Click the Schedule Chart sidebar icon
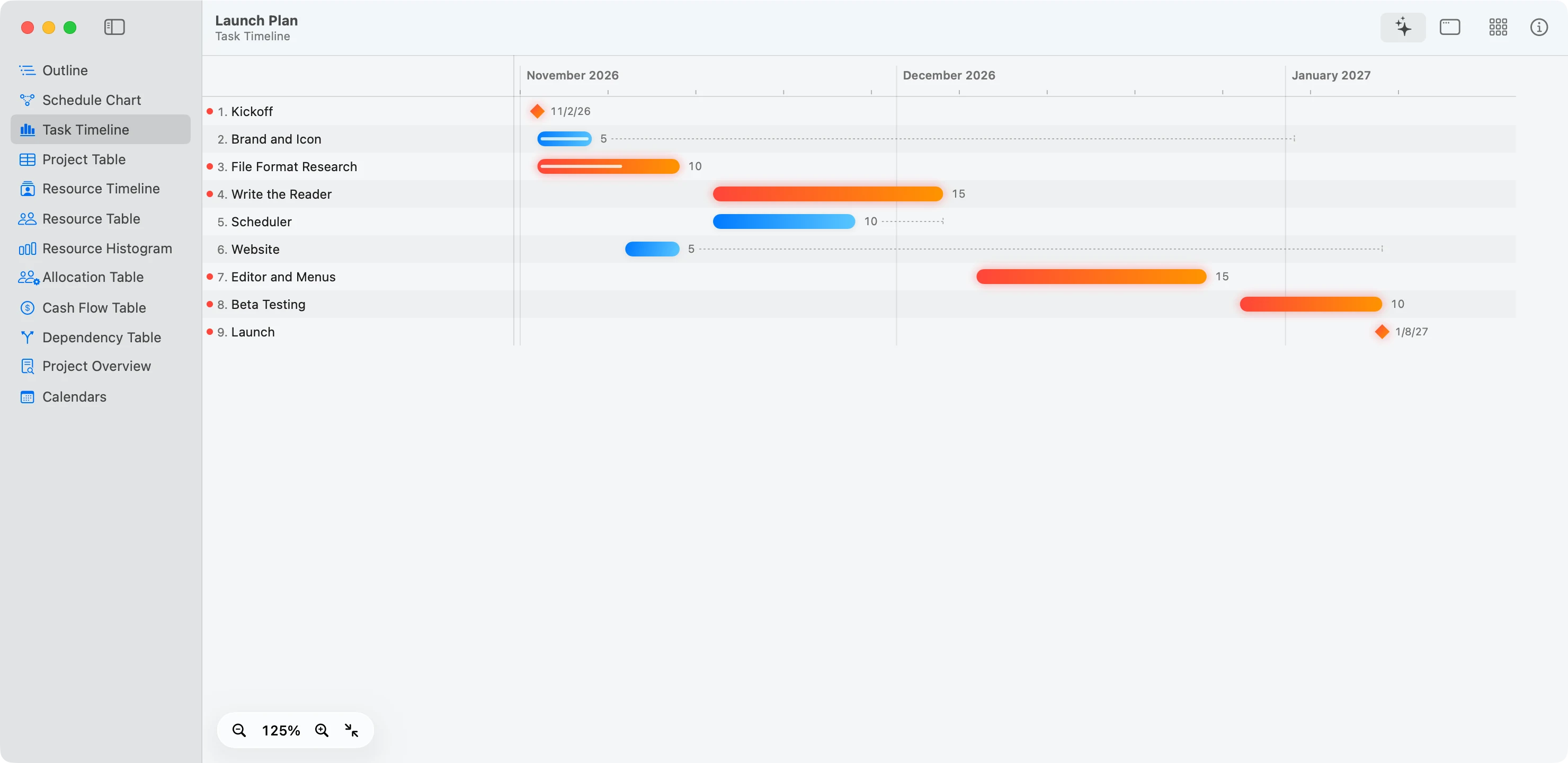The image size is (1568, 763). pos(28,100)
